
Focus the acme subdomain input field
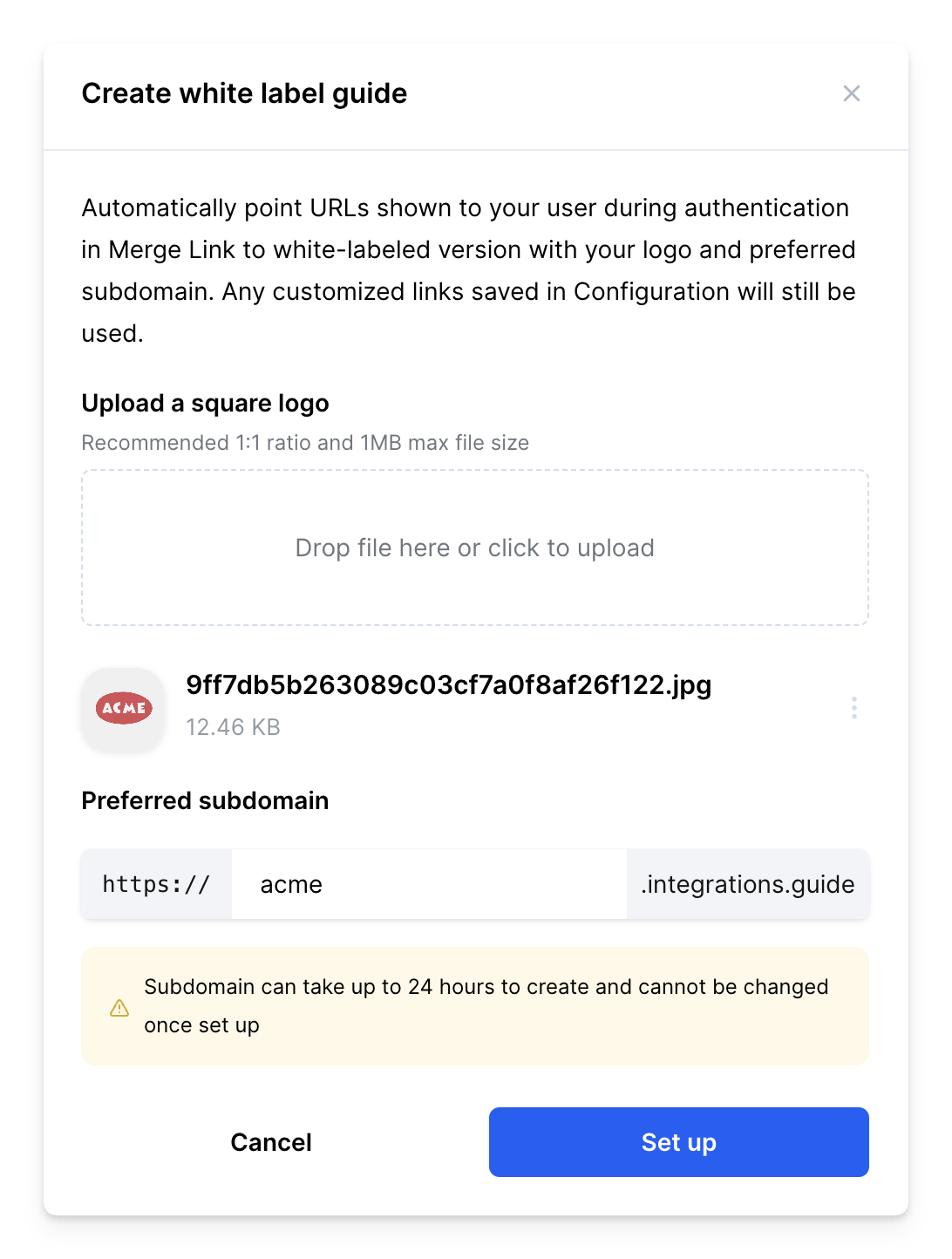(429, 884)
